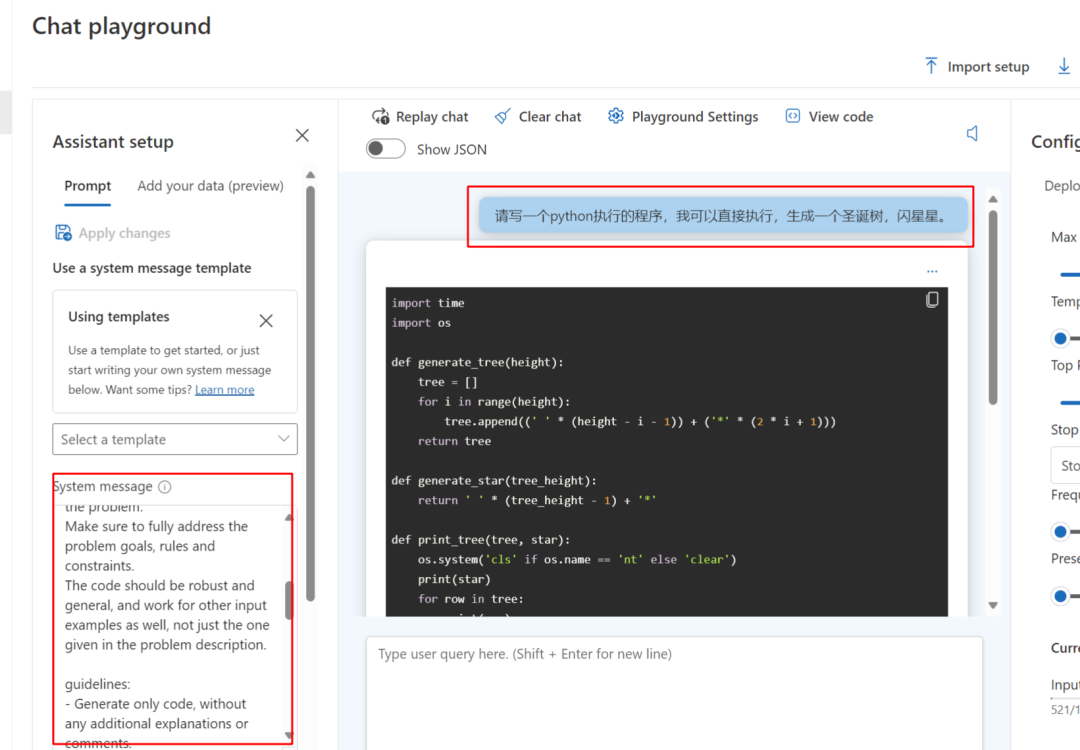Close the Assistant setup panel
This screenshot has height=750, width=1080.
pos(302,136)
